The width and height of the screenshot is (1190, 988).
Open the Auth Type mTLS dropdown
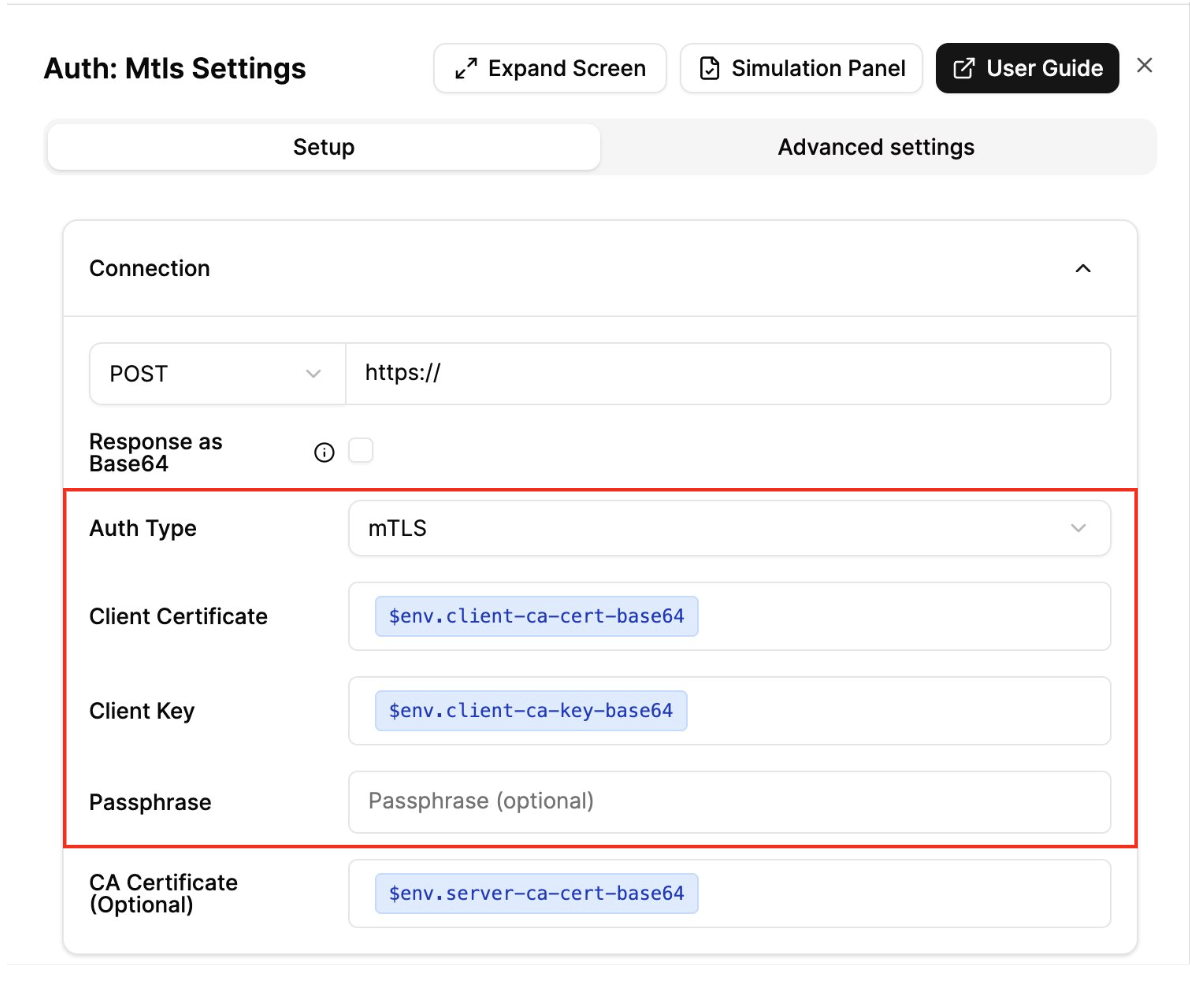[x=729, y=528]
